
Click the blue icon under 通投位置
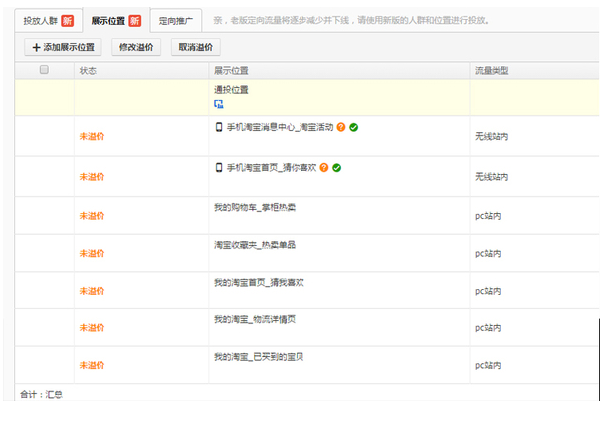tap(218, 104)
